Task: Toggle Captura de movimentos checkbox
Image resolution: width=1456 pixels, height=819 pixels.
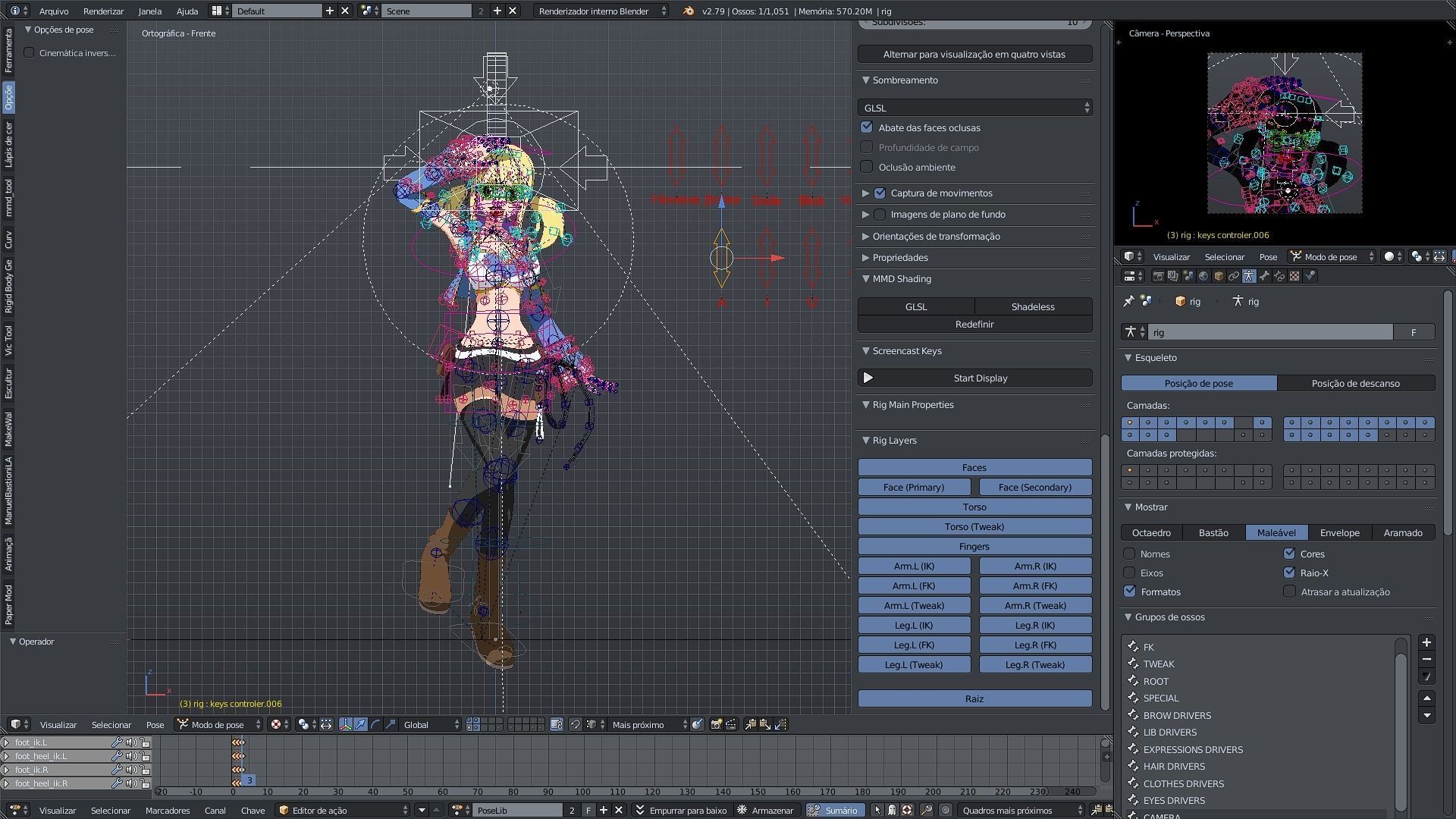Action: coord(880,193)
